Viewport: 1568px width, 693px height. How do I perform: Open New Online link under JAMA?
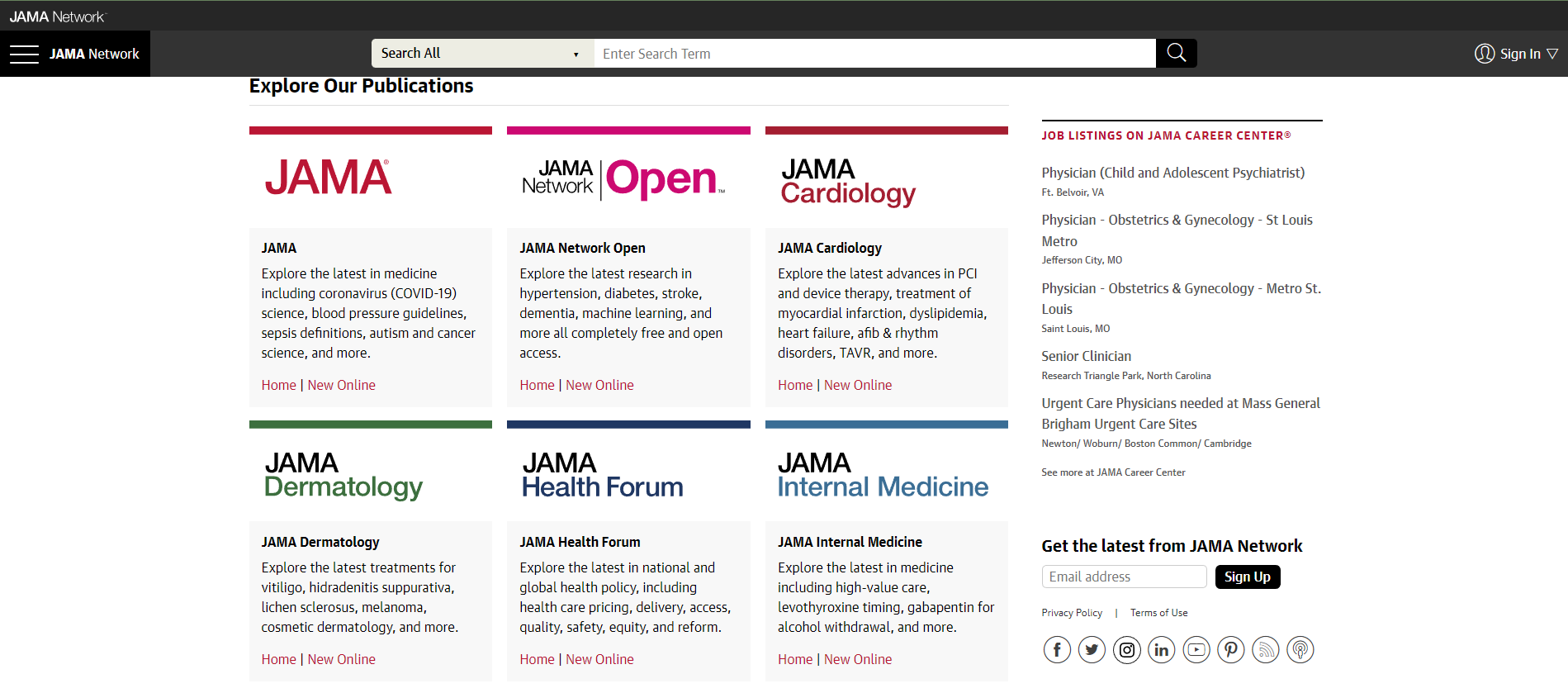coord(342,385)
